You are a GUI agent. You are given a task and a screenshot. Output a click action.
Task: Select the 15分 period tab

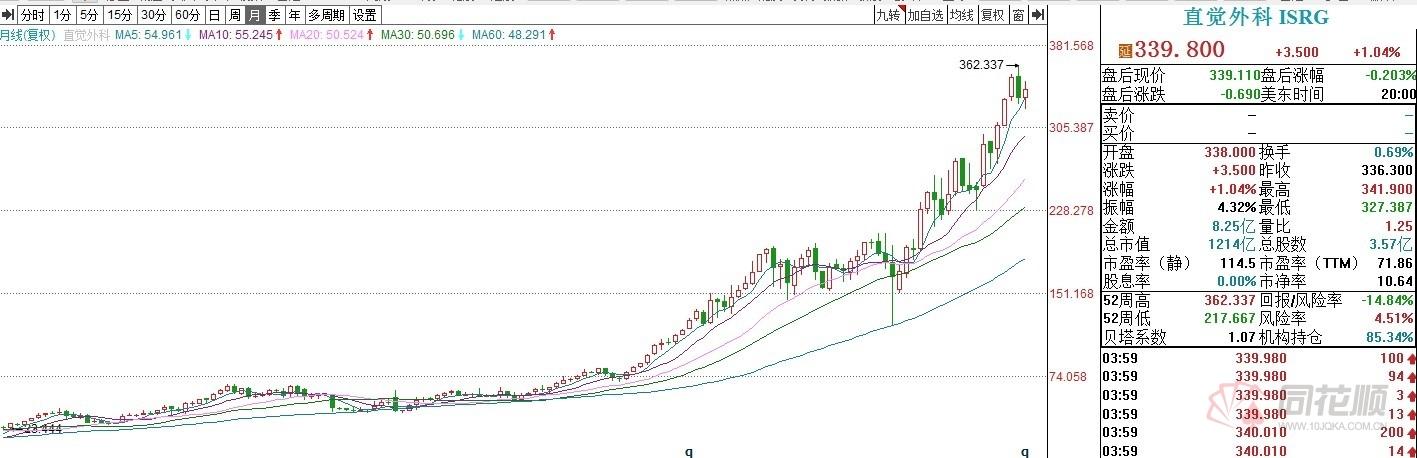pyautogui.click(x=120, y=15)
